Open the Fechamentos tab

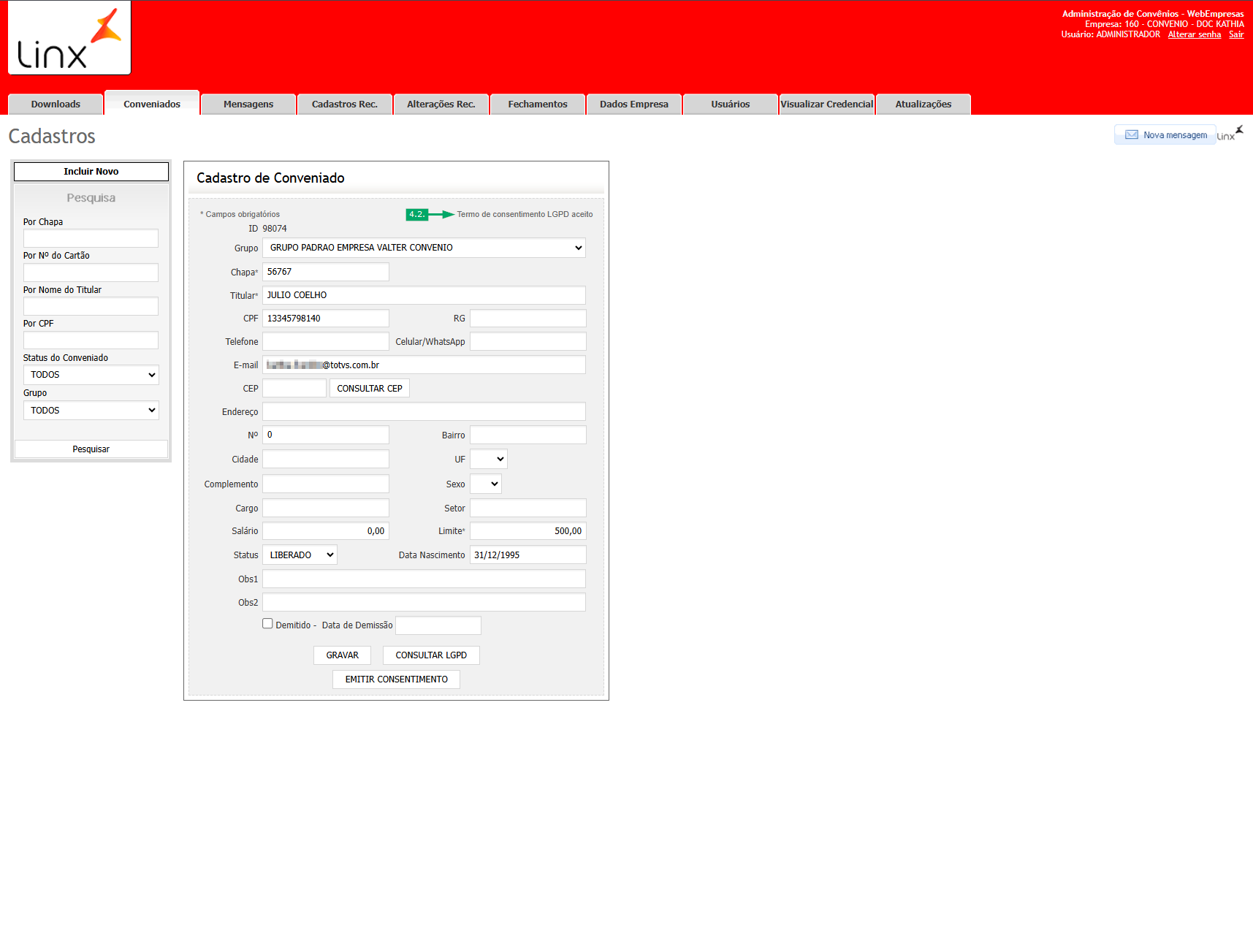click(538, 104)
